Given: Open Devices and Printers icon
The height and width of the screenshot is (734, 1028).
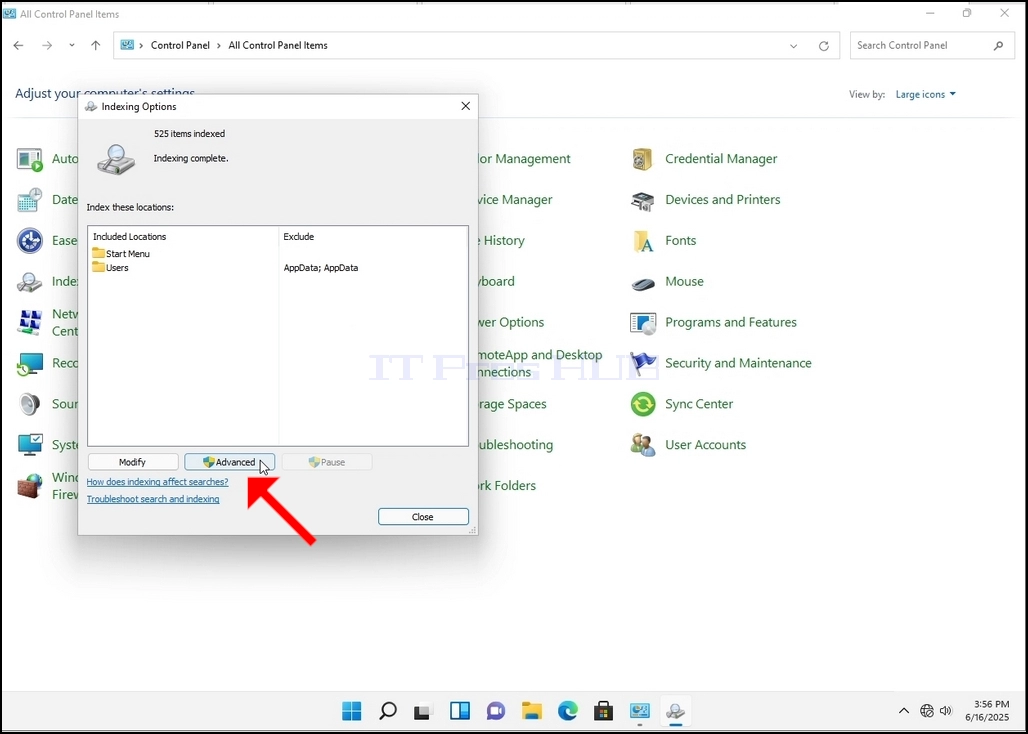Looking at the screenshot, I should [642, 201].
